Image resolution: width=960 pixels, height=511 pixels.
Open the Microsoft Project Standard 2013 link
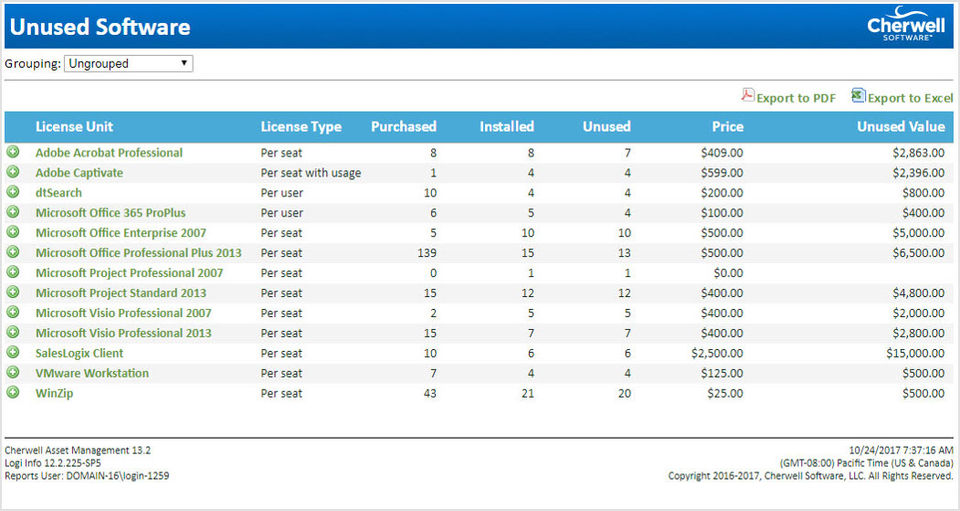pyautogui.click(x=121, y=293)
